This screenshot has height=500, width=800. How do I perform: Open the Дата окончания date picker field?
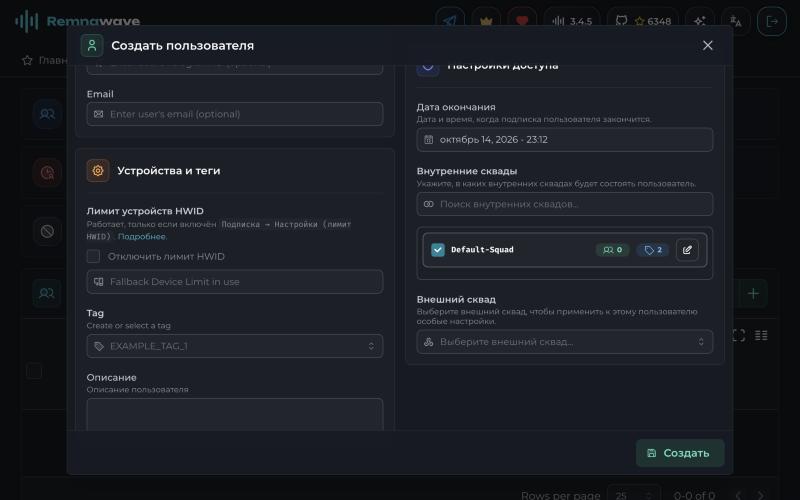(x=564, y=139)
